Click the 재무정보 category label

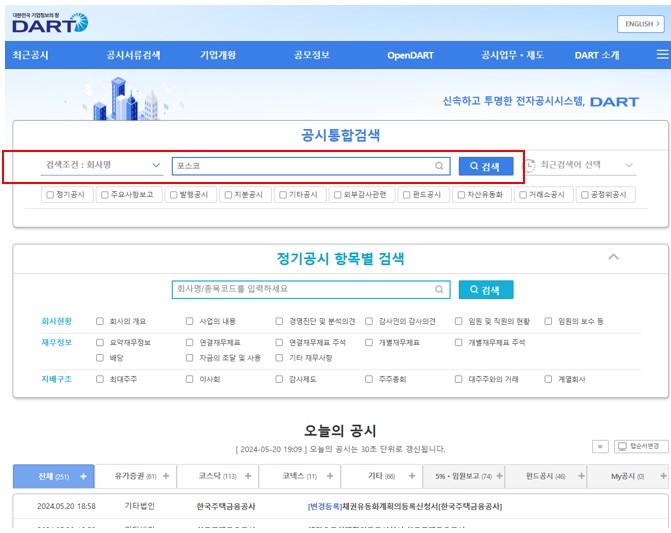coord(56,342)
